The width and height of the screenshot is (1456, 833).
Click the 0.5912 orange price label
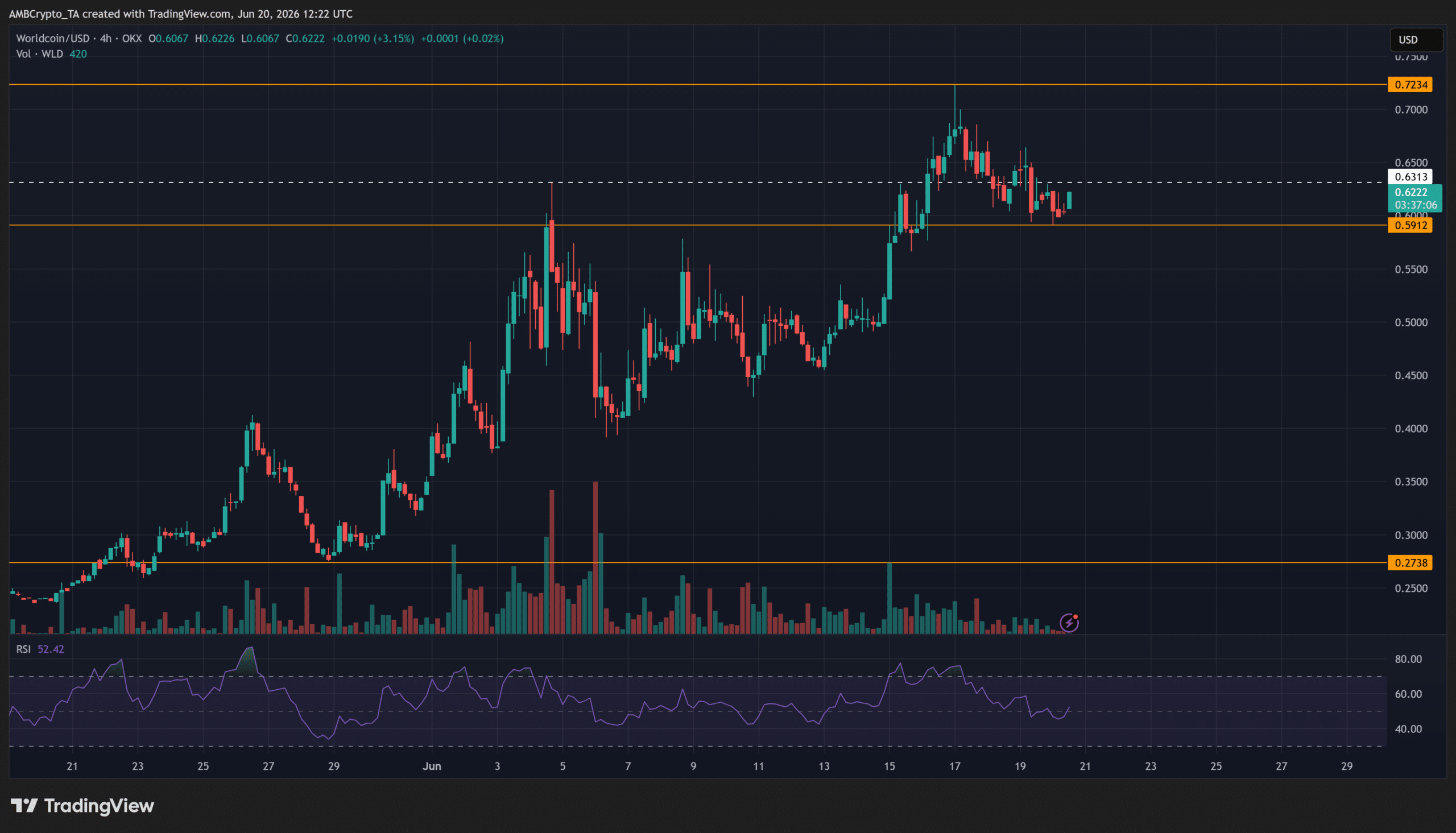coord(1410,225)
